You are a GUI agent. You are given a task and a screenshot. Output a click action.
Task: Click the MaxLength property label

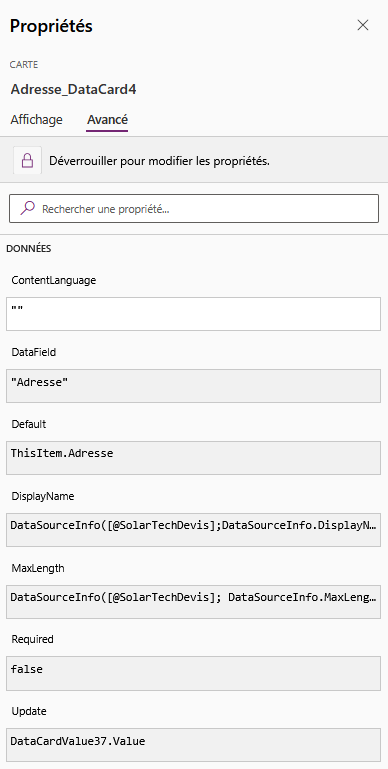point(38,568)
